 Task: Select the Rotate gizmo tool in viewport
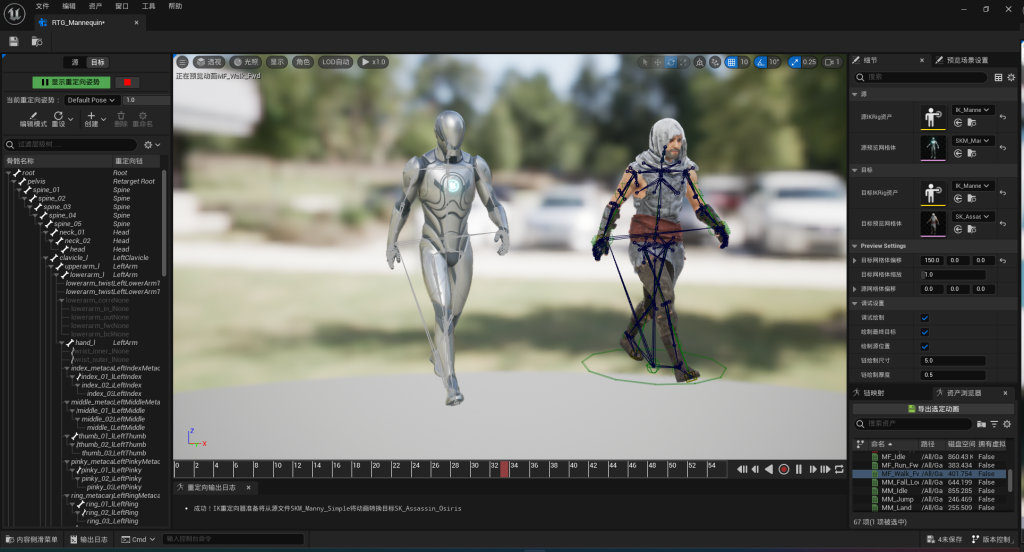(671, 62)
